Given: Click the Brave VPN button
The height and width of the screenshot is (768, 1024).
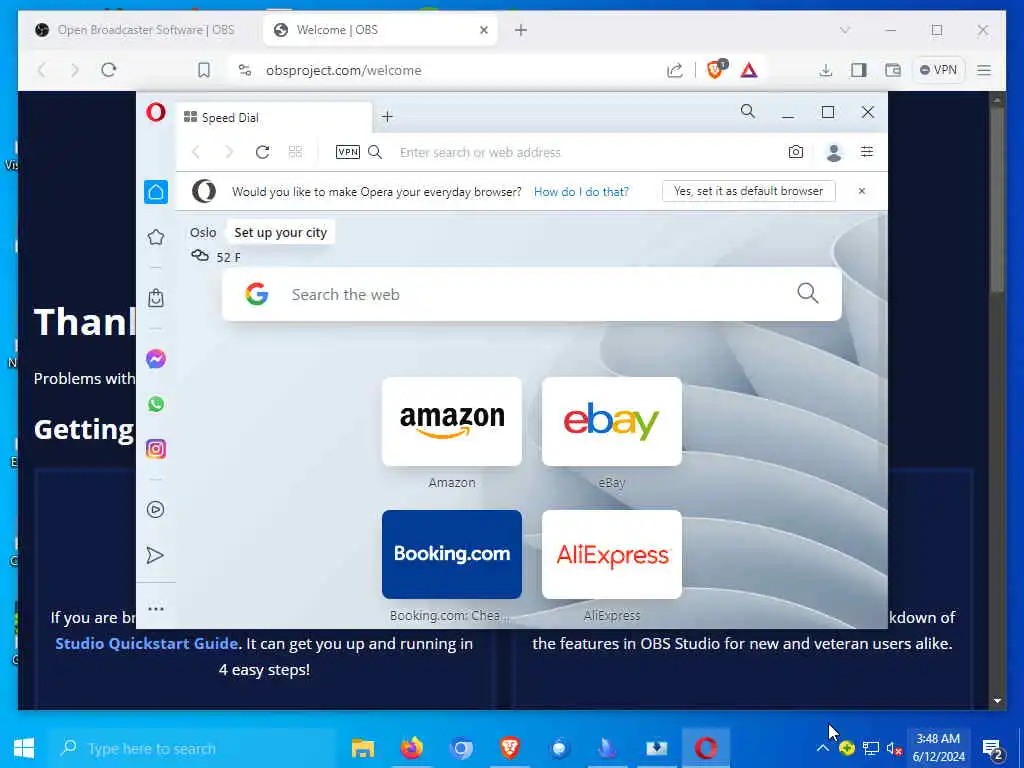Looking at the screenshot, I should point(938,70).
